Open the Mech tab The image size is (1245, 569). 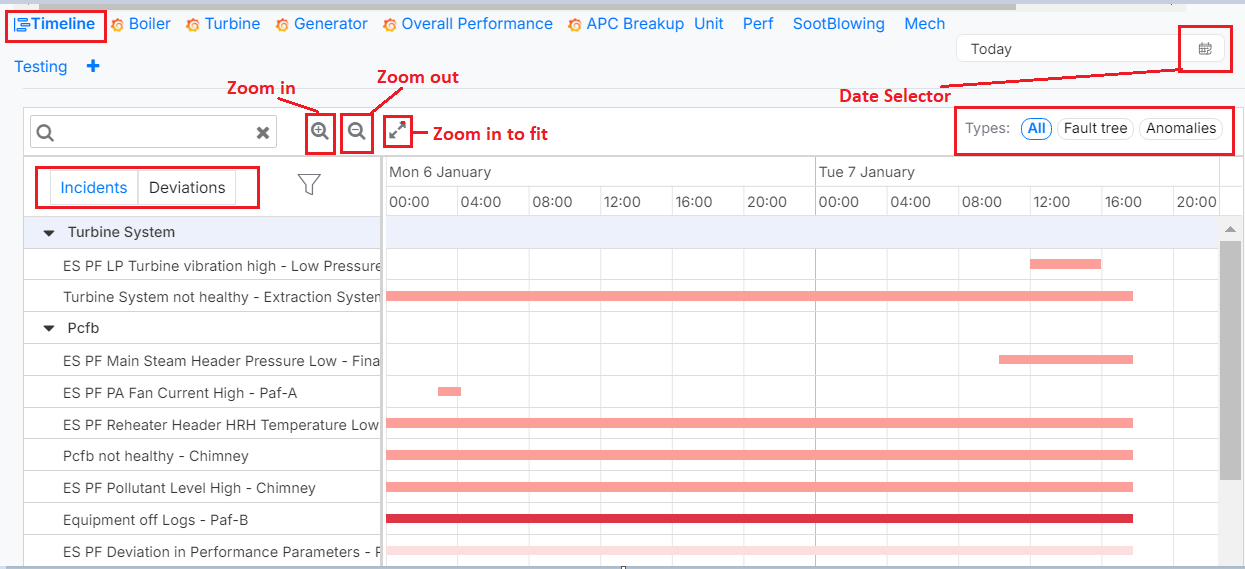(x=925, y=23)
